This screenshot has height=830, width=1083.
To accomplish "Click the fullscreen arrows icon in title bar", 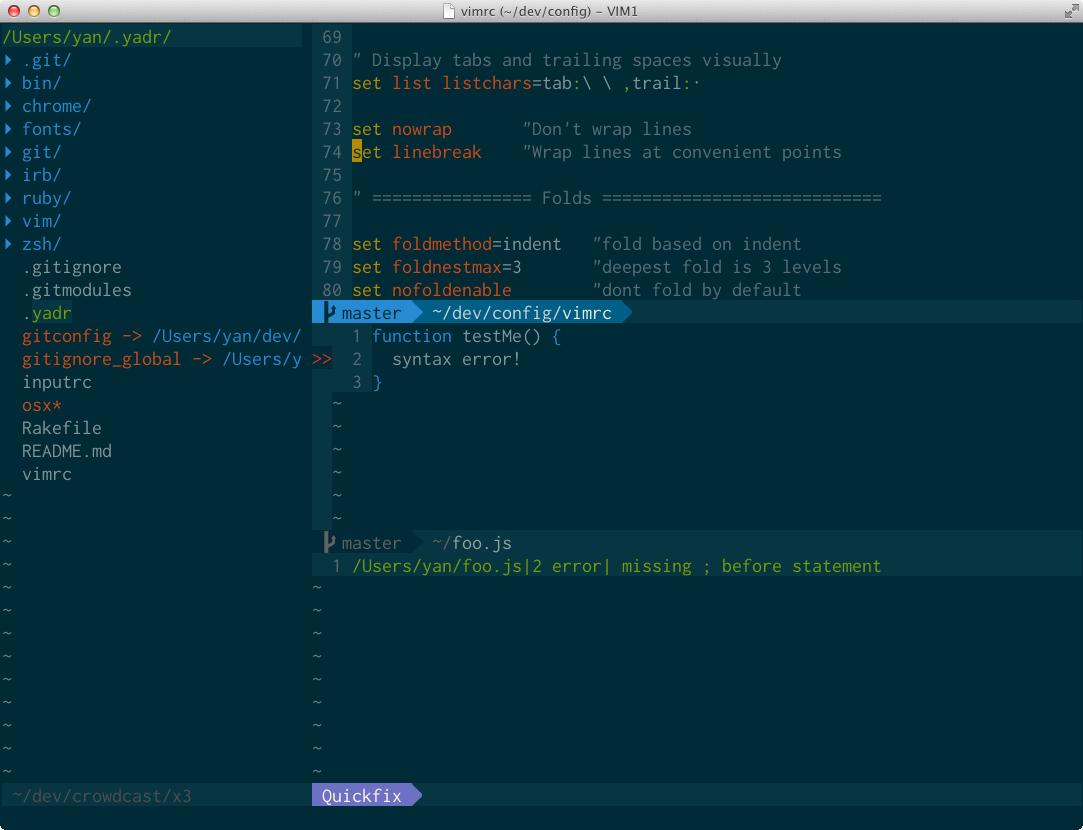I will [1071, 11].
